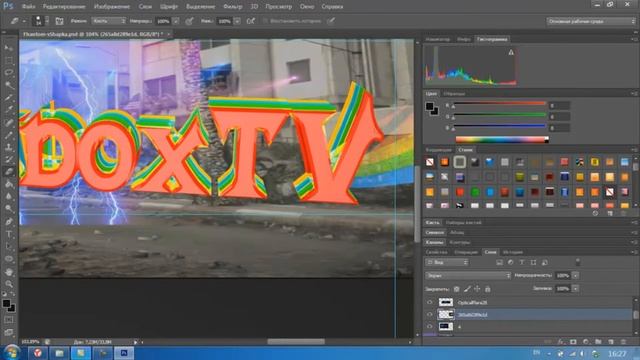
Task: Select the Blur tool
Action: [9, 196]
